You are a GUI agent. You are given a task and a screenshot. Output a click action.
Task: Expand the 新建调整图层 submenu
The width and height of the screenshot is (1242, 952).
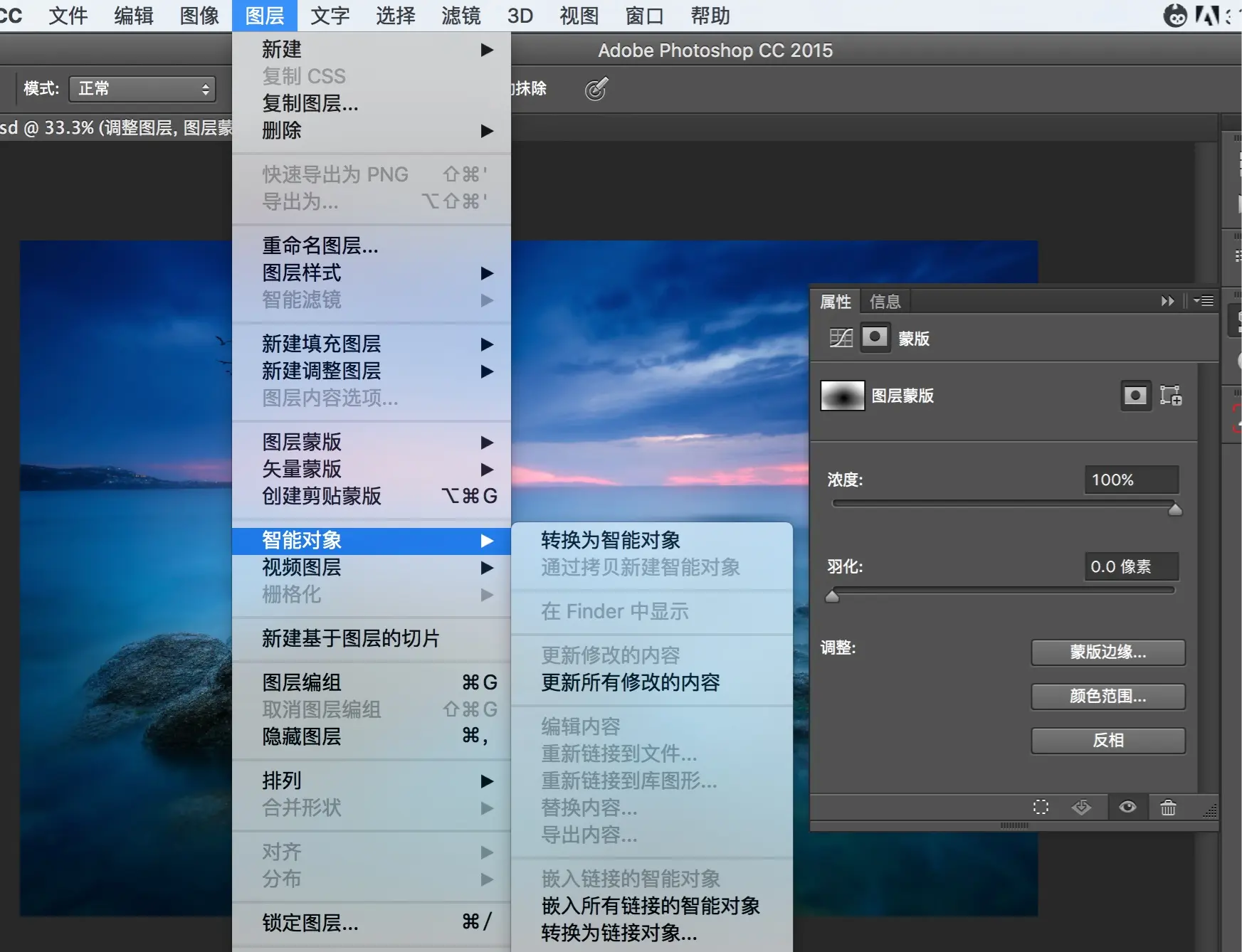(372, 371)
